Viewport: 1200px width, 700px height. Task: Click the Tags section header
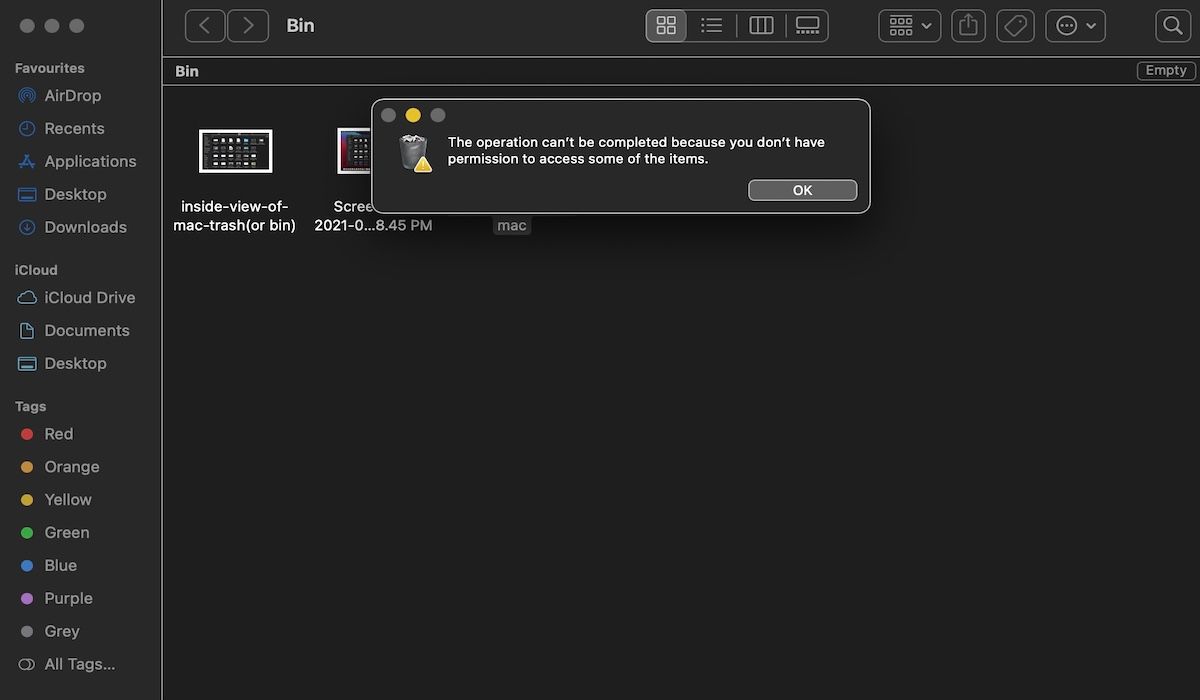[30, 406]
